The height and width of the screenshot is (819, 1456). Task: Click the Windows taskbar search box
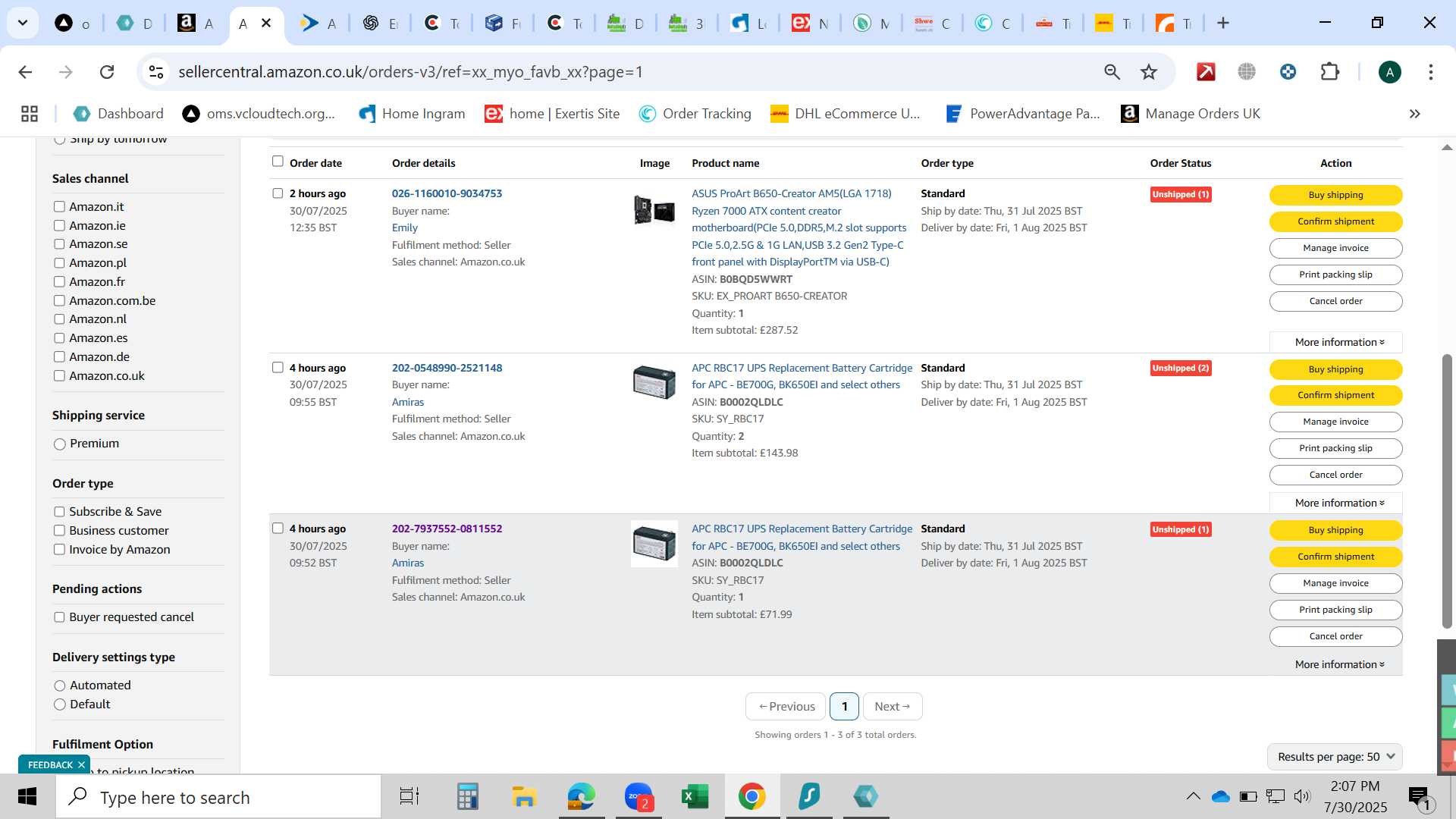click(218, 797)
